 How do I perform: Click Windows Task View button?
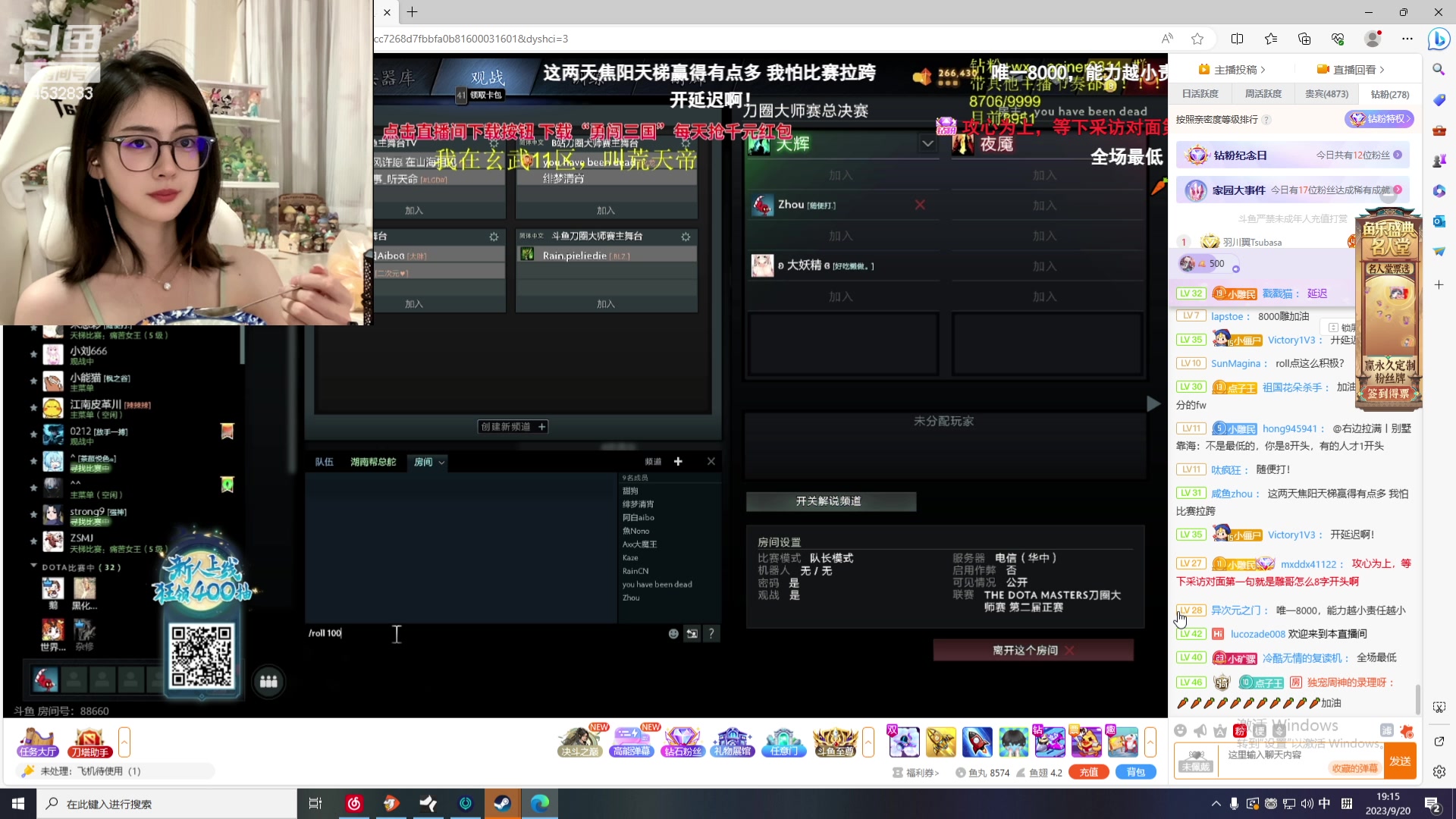[x=315, y=804]
